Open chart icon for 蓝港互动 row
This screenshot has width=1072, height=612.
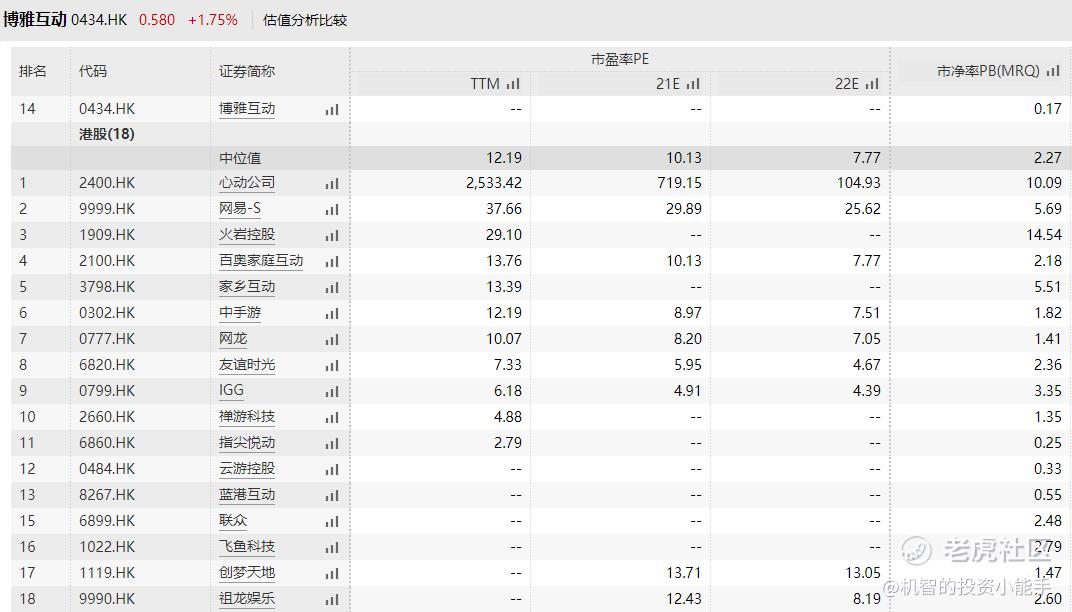(x=332, y=495)
